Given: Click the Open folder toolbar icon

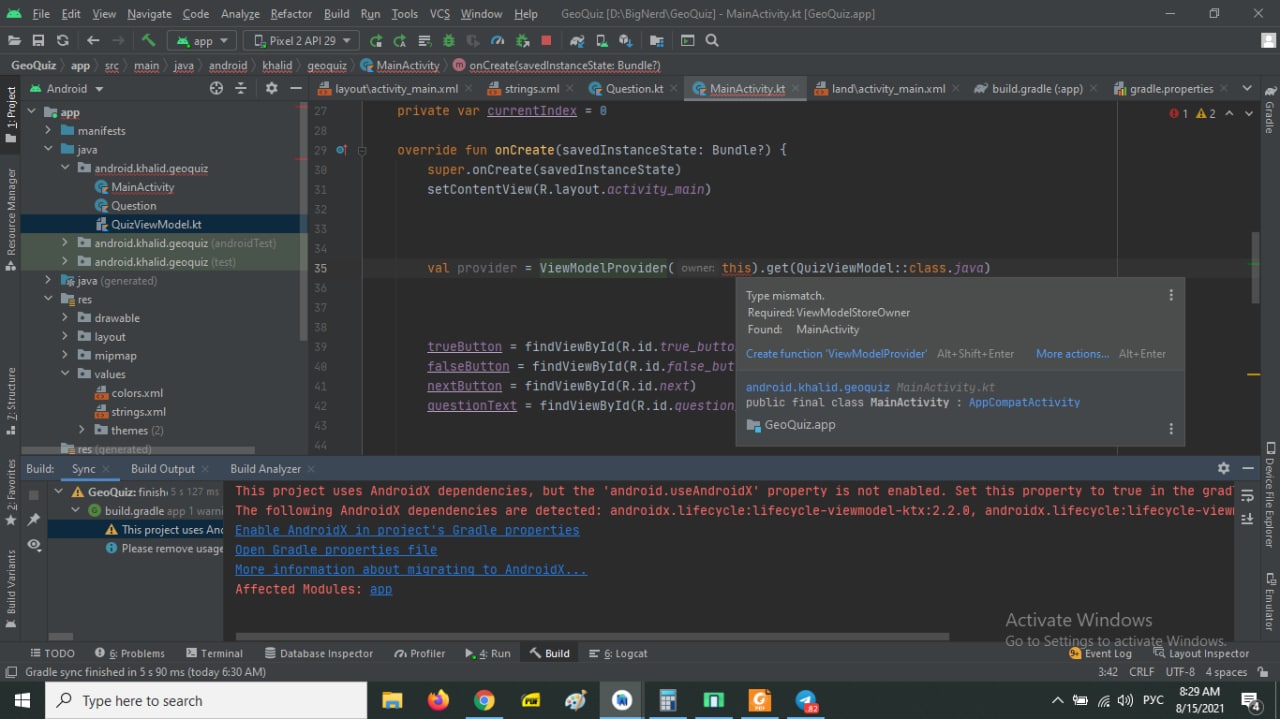Looking at the screenshot, I should point(14,41).
